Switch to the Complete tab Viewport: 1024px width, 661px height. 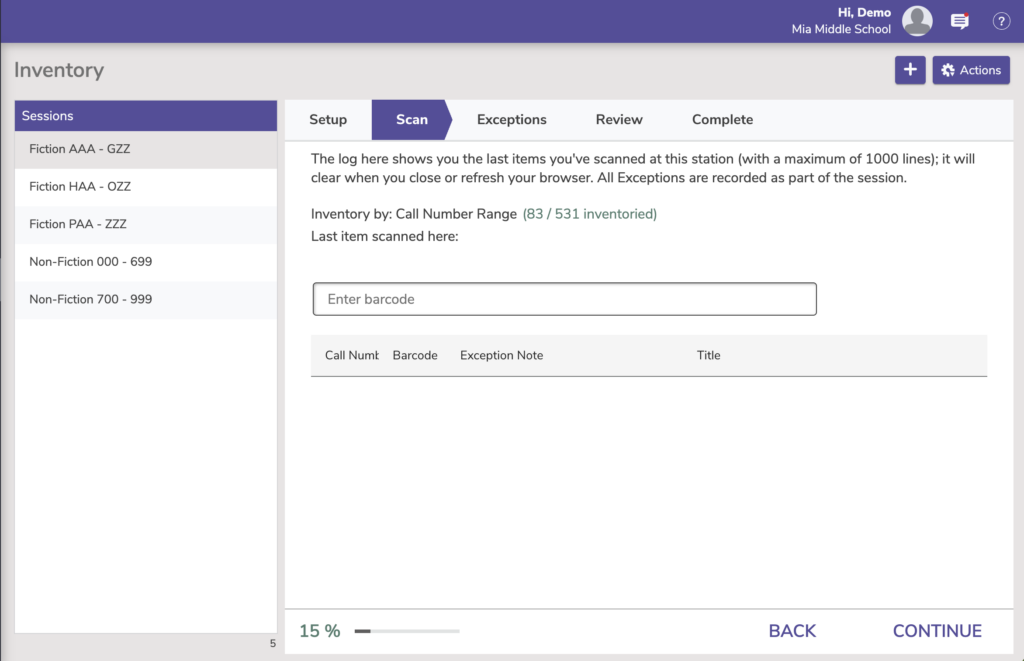tap(722, 120)
